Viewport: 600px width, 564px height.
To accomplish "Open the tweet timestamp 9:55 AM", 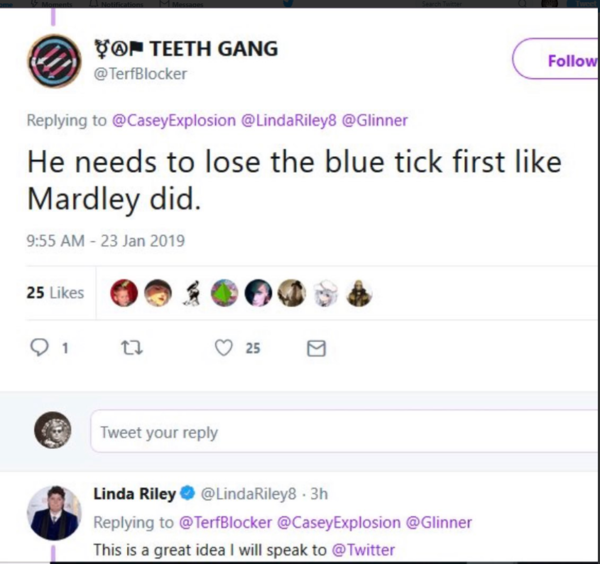I will click(105, 240).
